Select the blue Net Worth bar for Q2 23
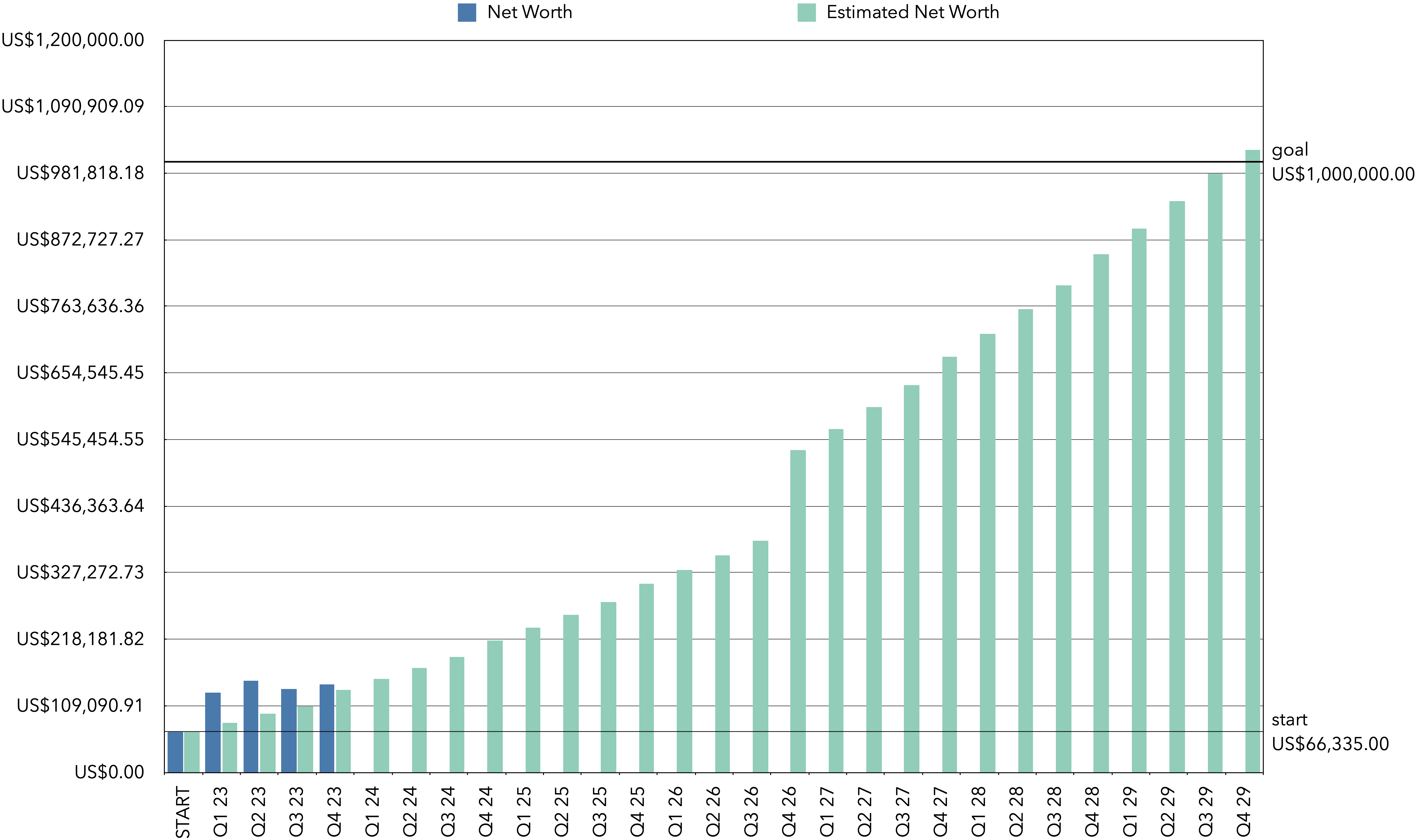 click(251, 727)
